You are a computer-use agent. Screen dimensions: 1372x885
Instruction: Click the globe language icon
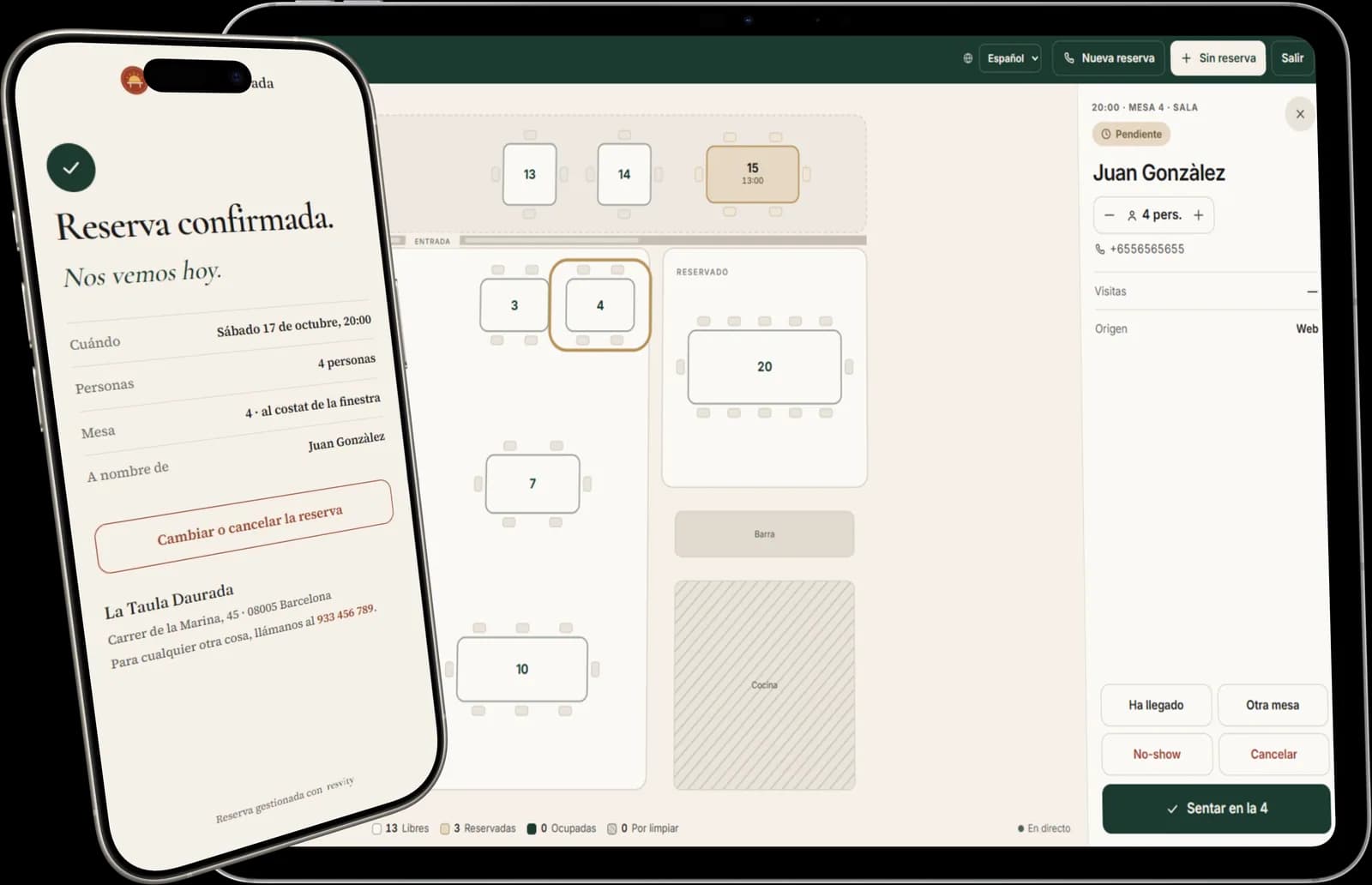[x=967, y=58]
